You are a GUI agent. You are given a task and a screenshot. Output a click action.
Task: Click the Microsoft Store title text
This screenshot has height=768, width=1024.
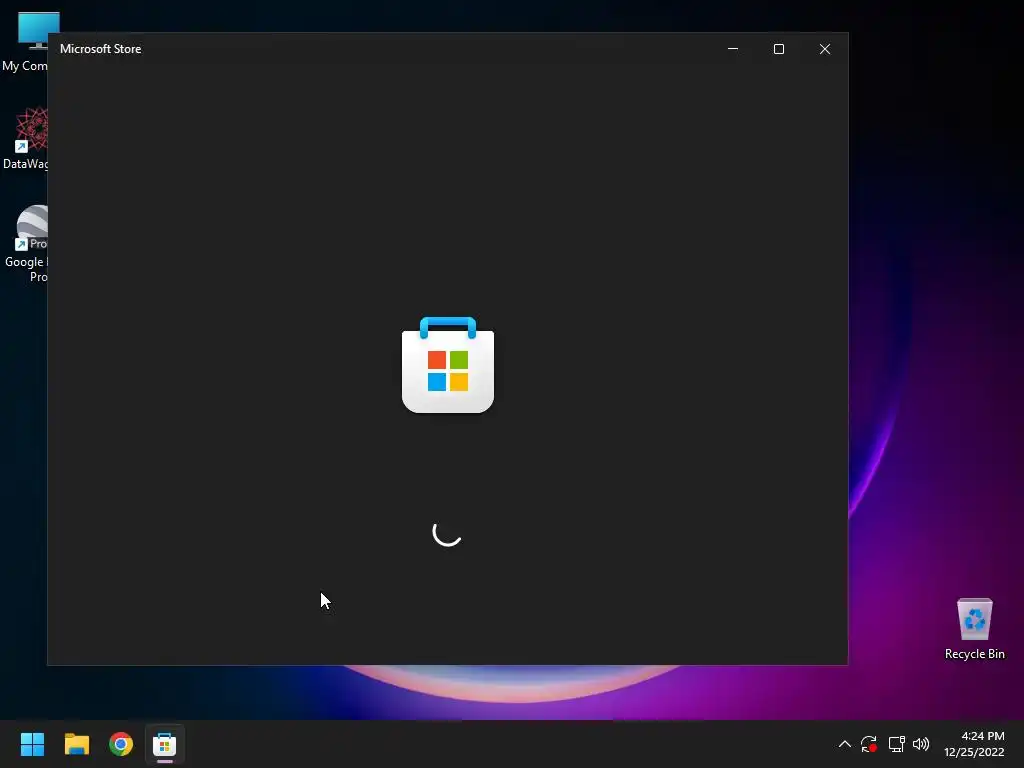pos(101,49)
